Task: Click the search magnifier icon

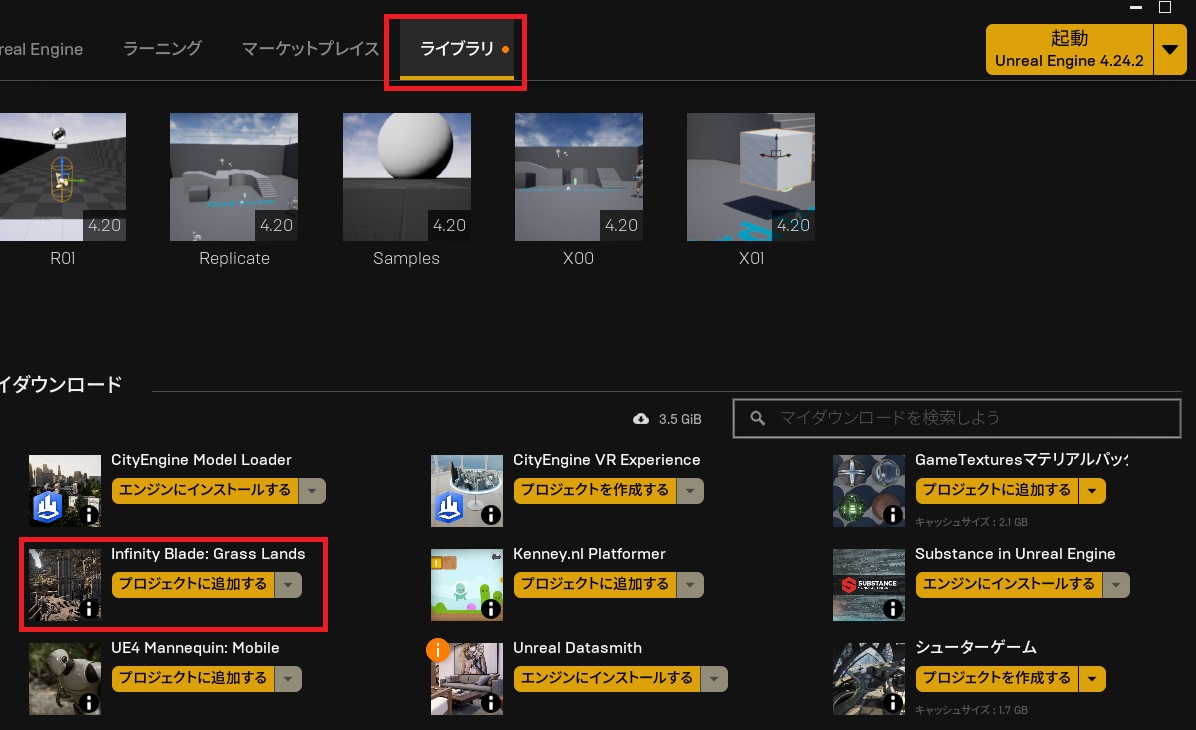Action: (x=757, y=418)
